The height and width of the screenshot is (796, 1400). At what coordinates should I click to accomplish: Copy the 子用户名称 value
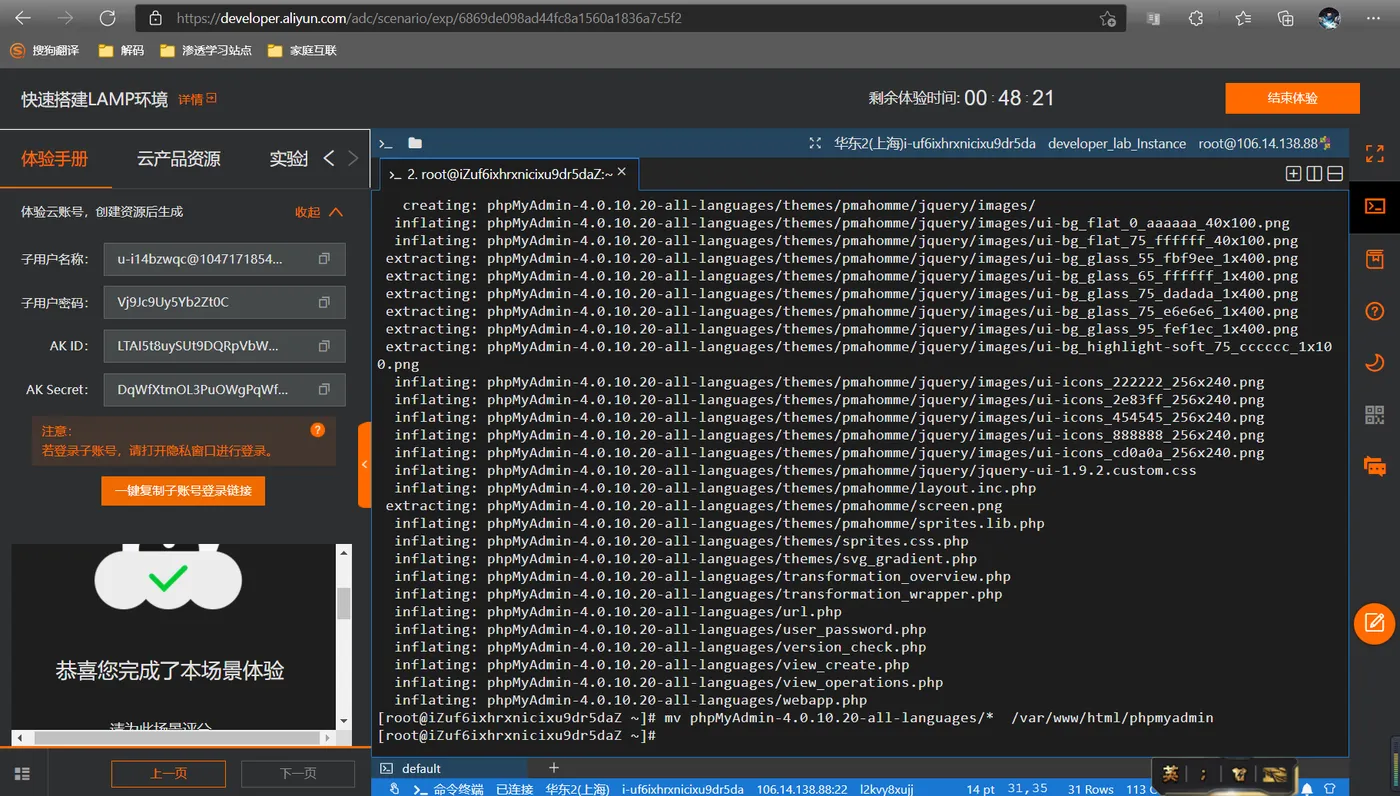tap(324, 259)
